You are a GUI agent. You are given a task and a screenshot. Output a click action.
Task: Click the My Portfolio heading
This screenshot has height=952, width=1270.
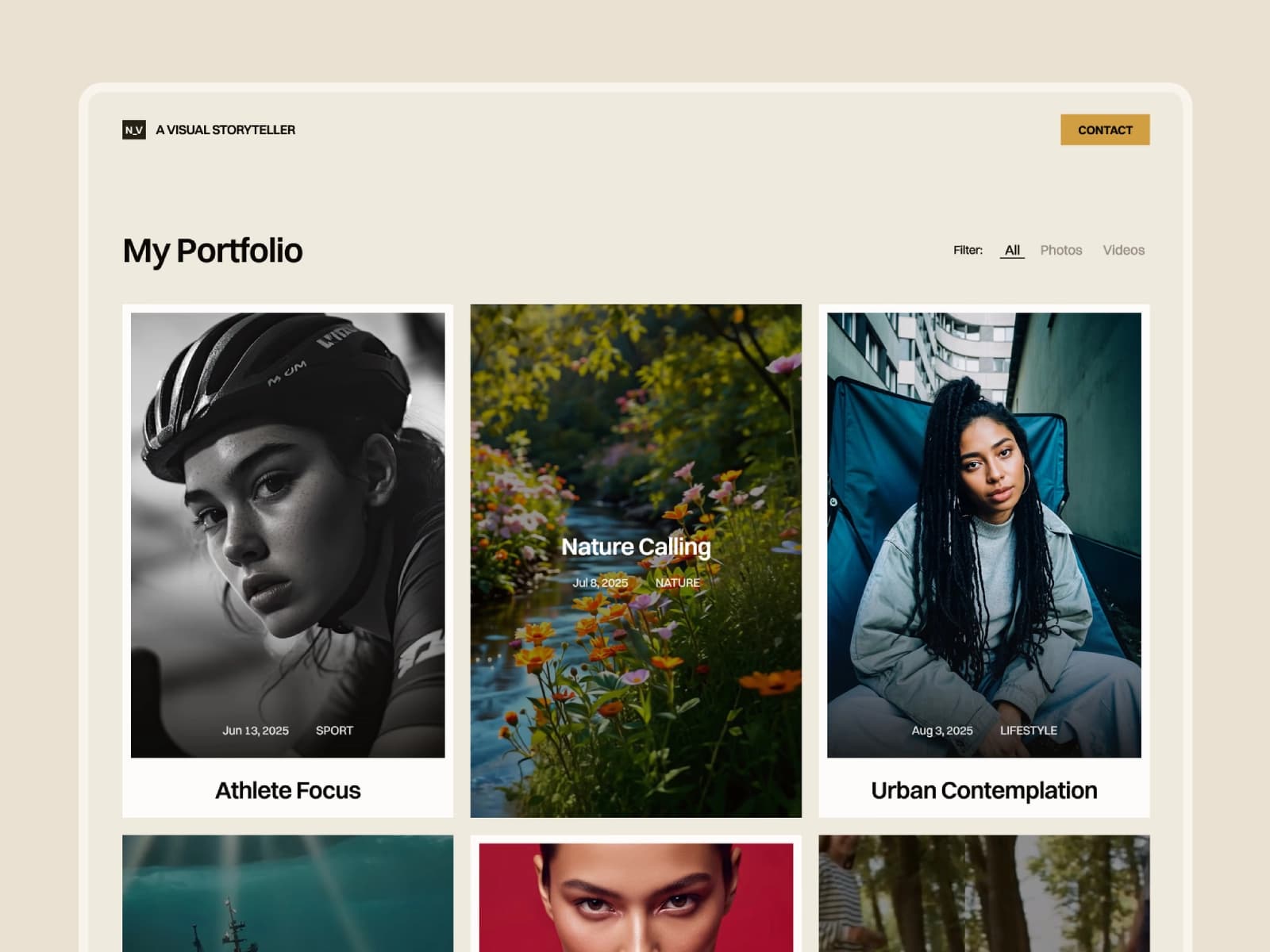tap(211, 250)
